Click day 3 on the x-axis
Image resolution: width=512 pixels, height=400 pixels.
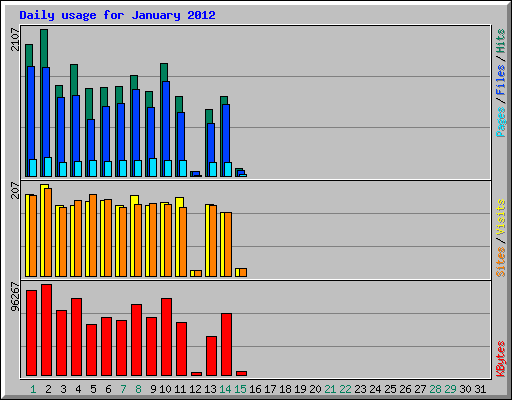pos(63,389)
